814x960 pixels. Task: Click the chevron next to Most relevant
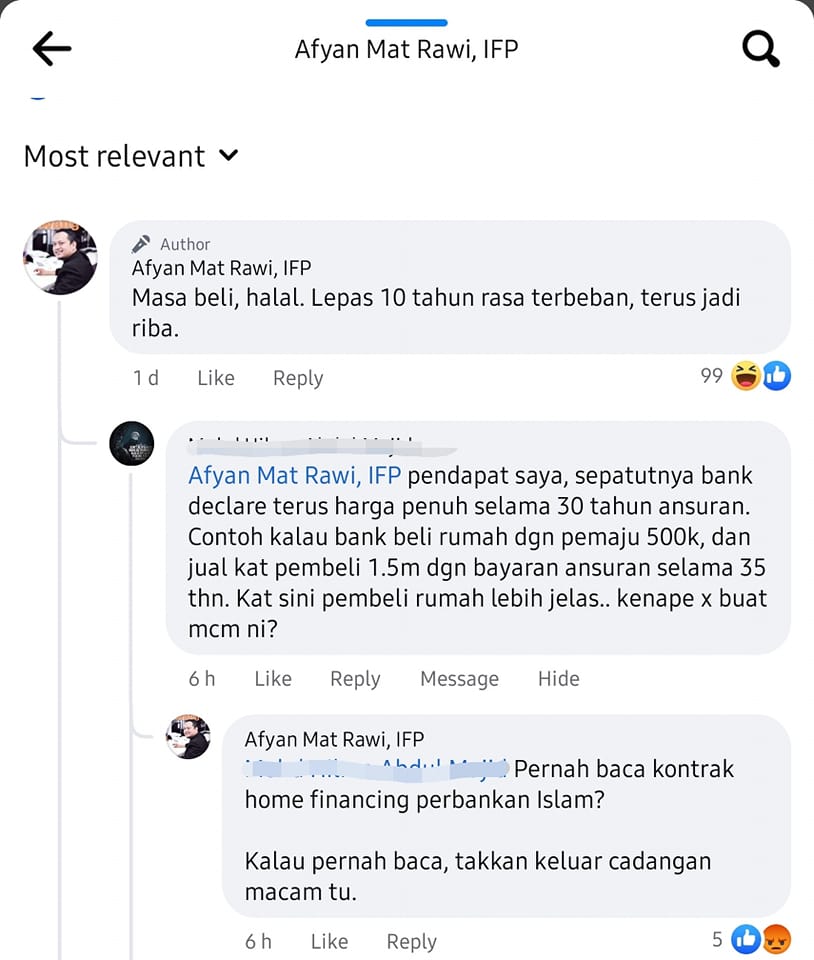click(x=228, y=156)
